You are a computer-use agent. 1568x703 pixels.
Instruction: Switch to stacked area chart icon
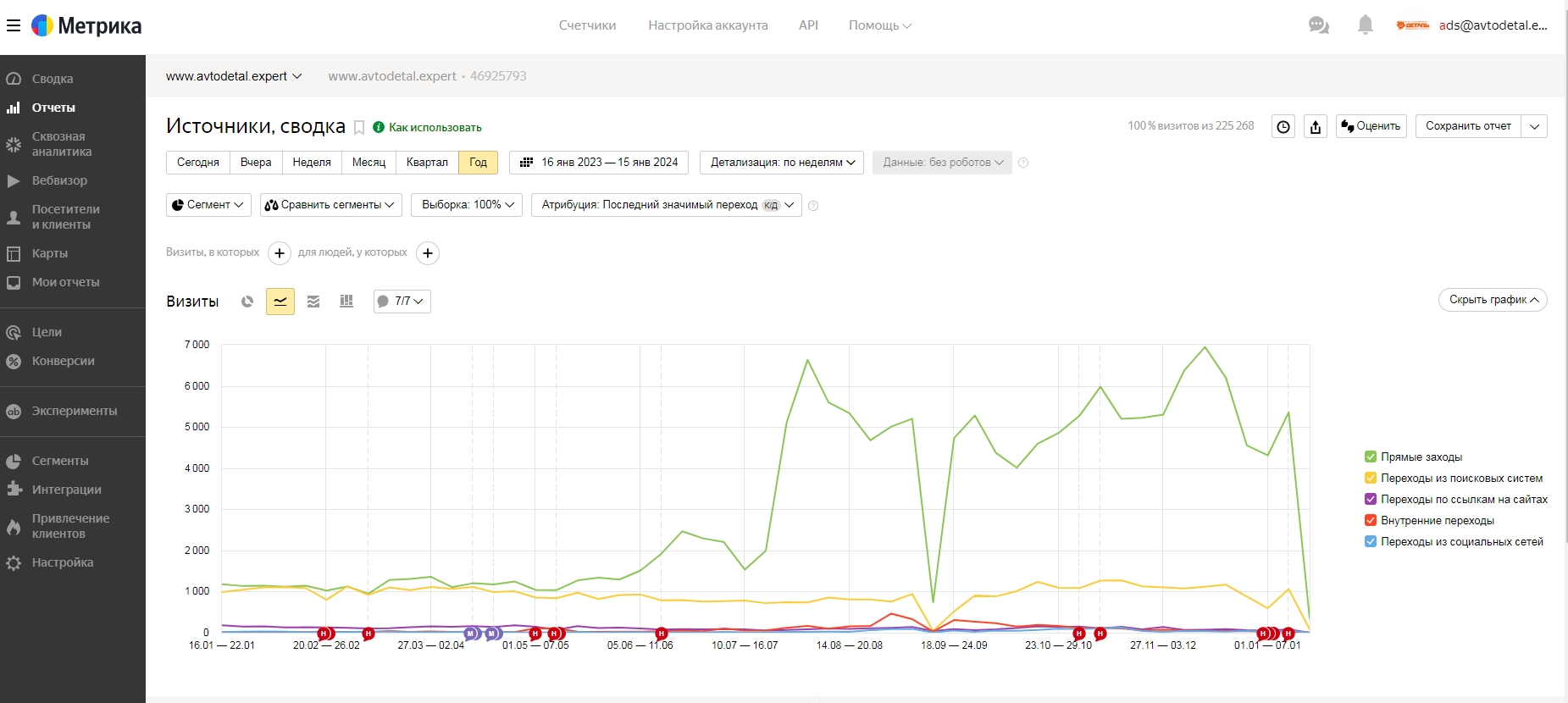(x=313, y=302)
